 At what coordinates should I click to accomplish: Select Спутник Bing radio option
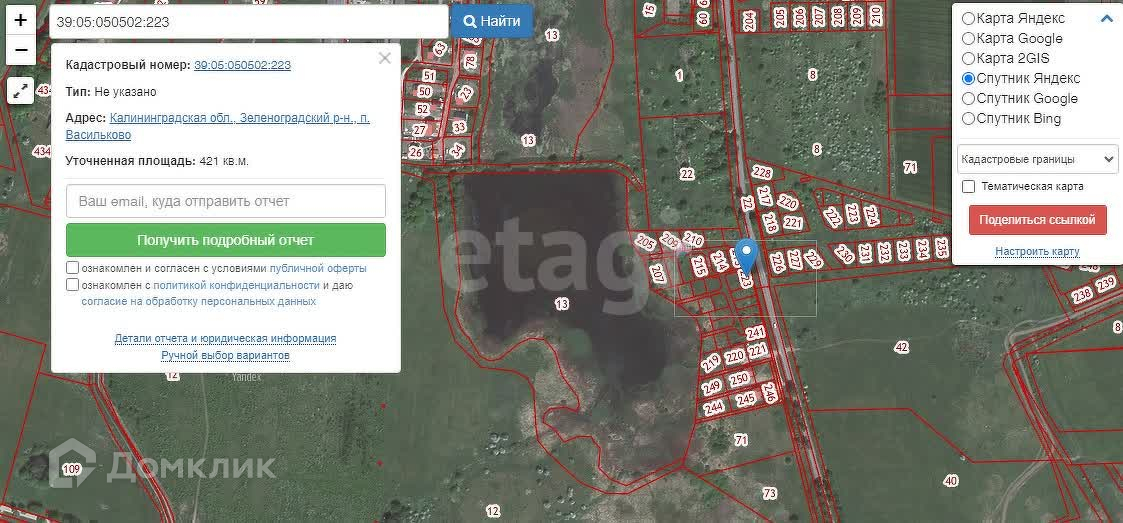point(968,119)
